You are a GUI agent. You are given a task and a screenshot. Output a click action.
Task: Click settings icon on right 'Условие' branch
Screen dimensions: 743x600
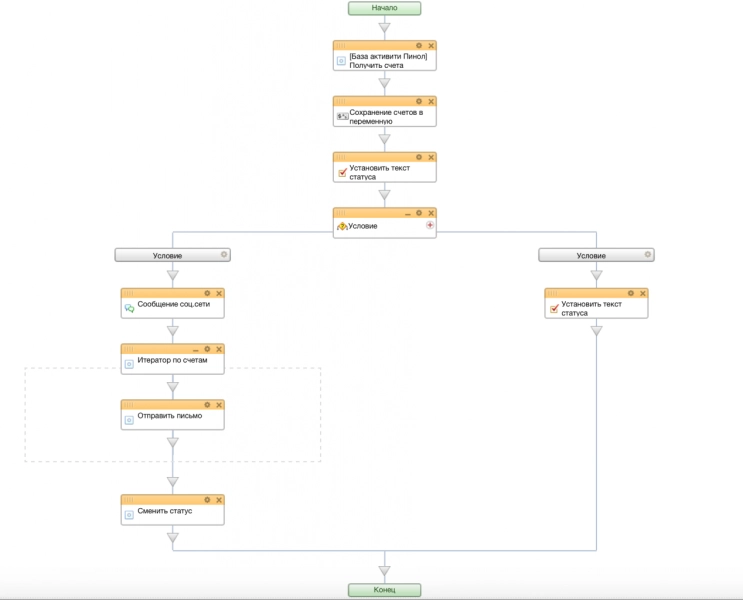click(x=648, y=255)
